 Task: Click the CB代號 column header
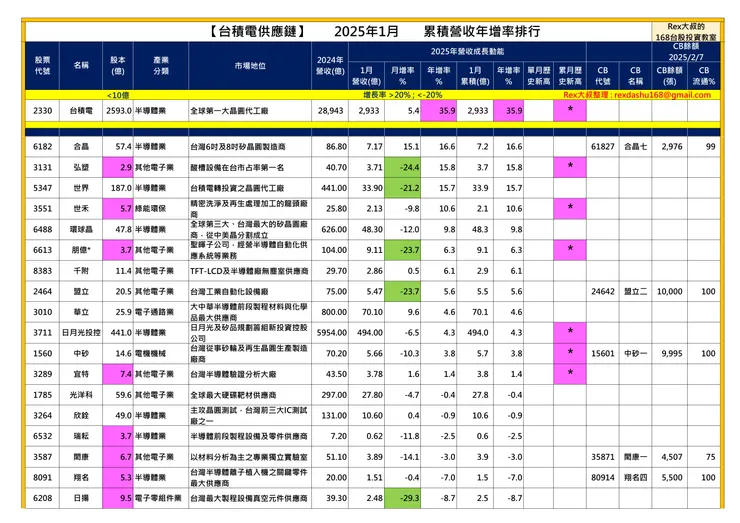tap(603, 76)
